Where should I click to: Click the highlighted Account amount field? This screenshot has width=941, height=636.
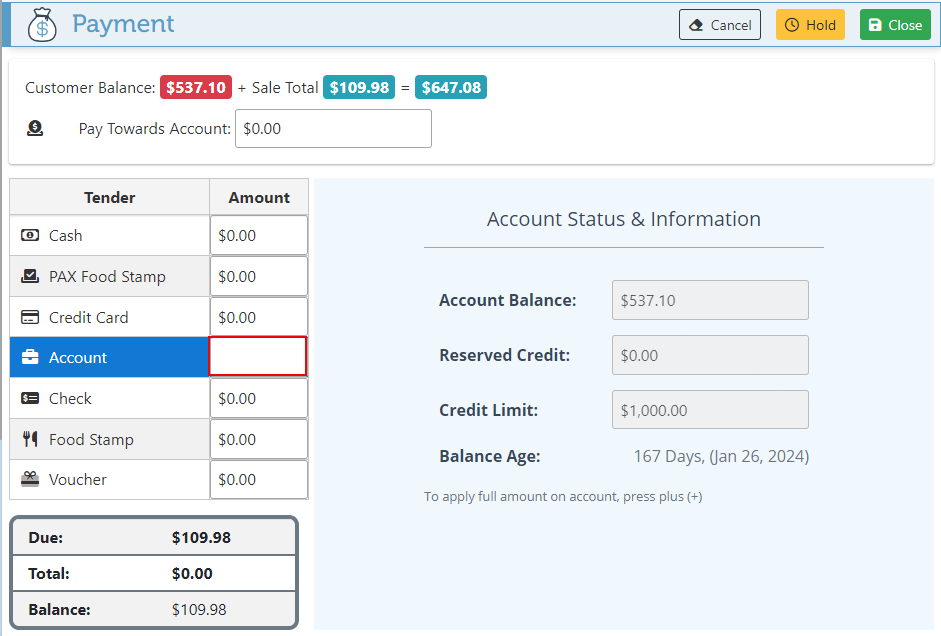tap(258, 357)
